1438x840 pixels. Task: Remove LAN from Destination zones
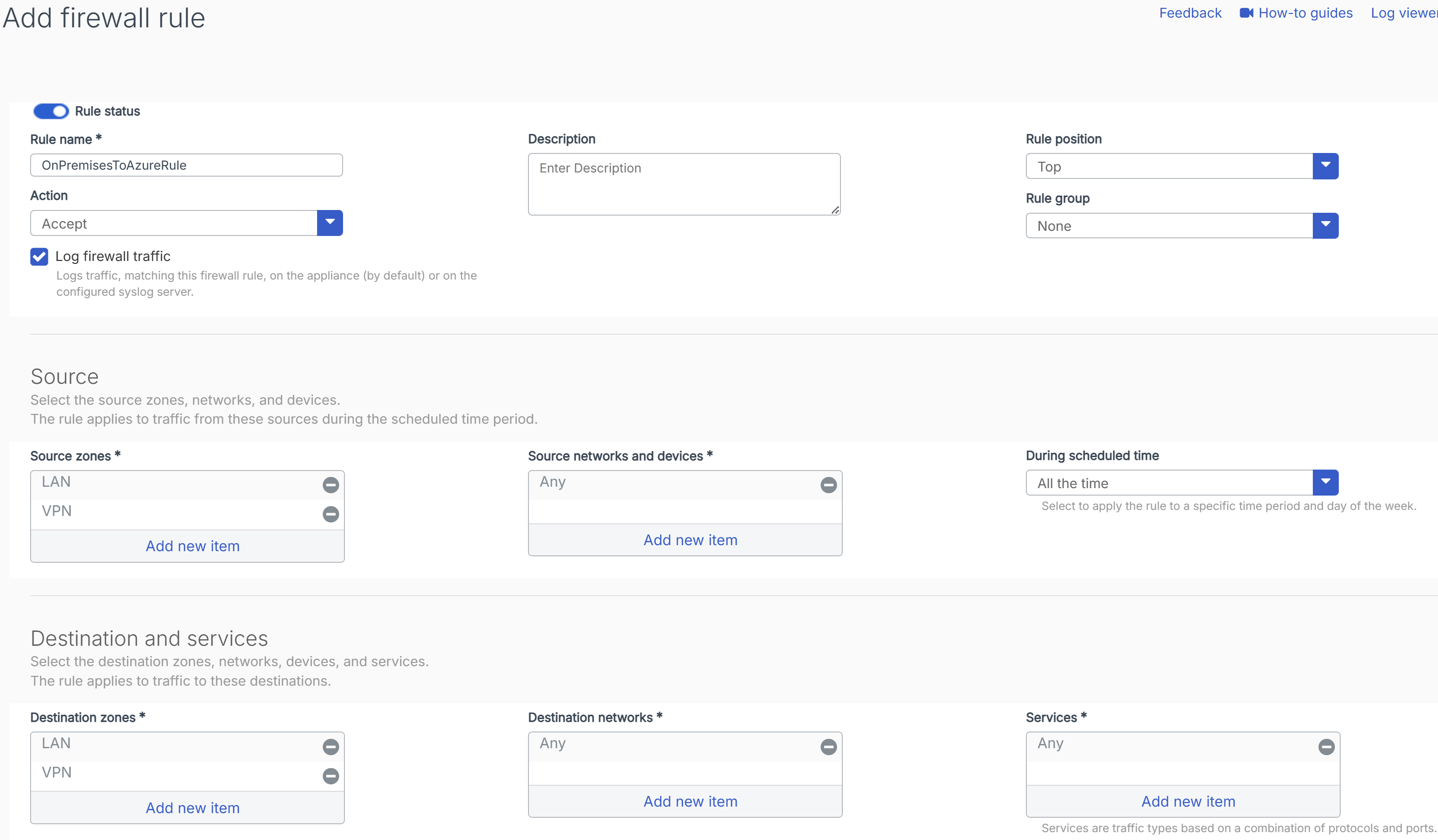(x=331, y=746)
